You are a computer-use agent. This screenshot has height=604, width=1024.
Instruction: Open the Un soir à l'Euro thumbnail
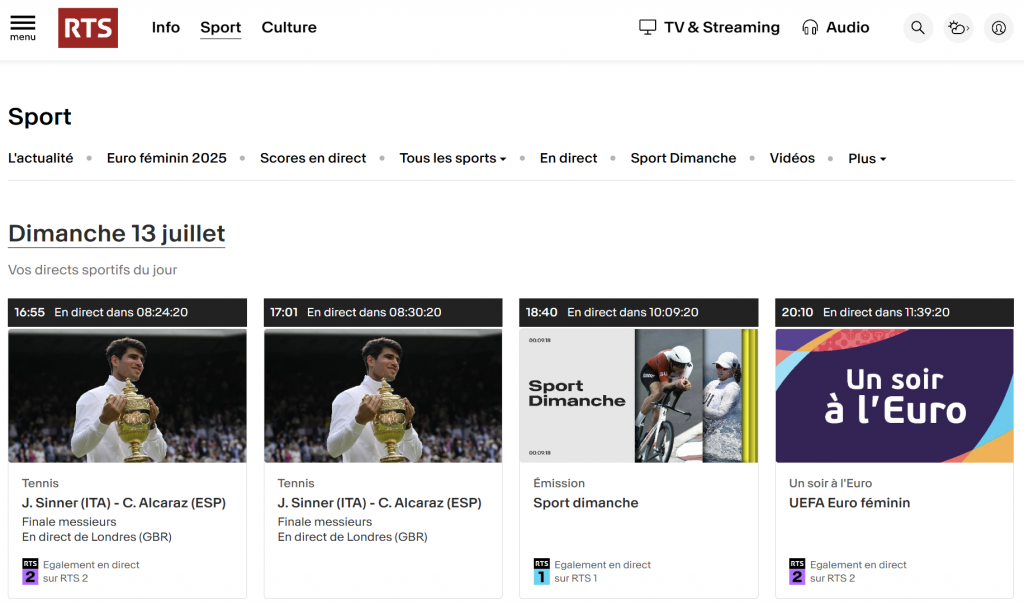(x=895, y=396)
